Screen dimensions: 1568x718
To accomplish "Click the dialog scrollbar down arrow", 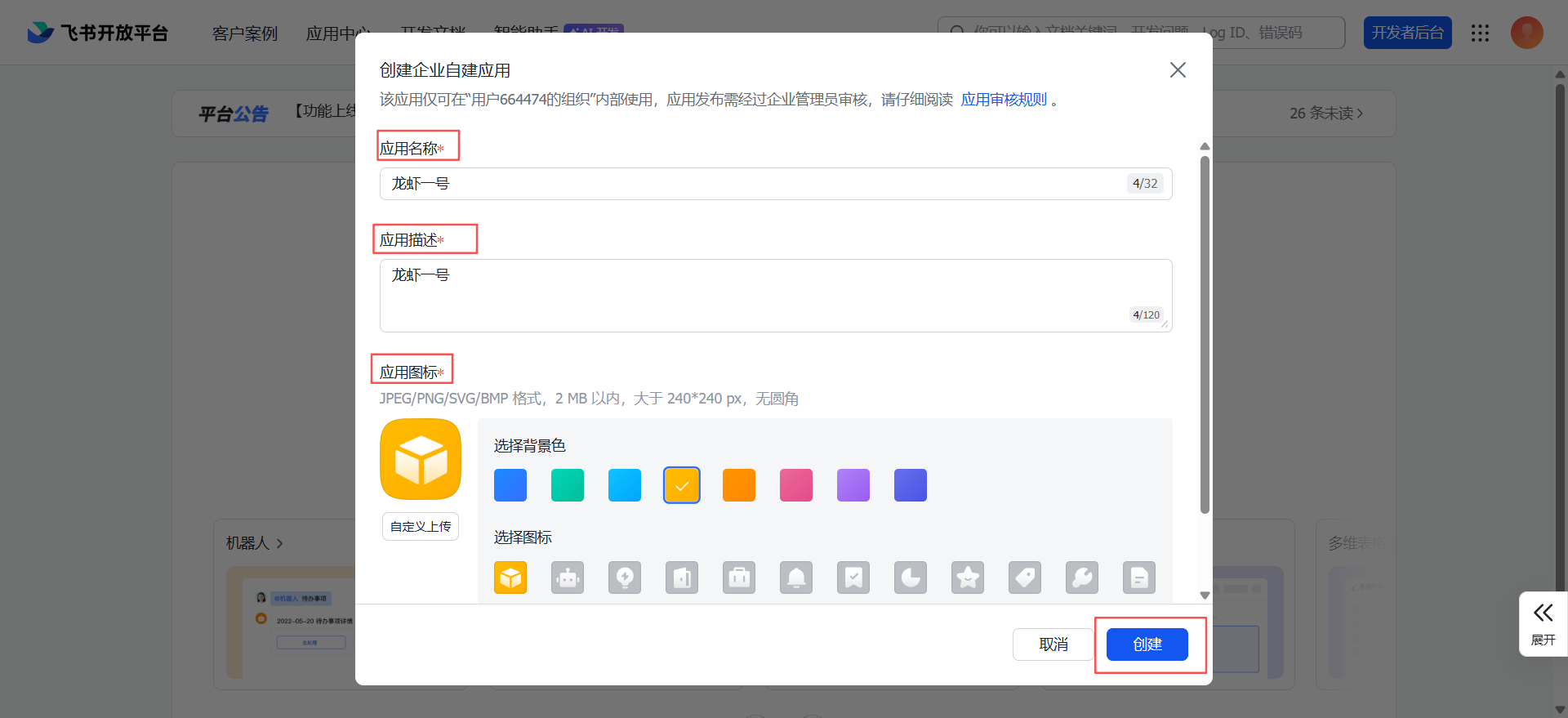I will point(1205,595).
